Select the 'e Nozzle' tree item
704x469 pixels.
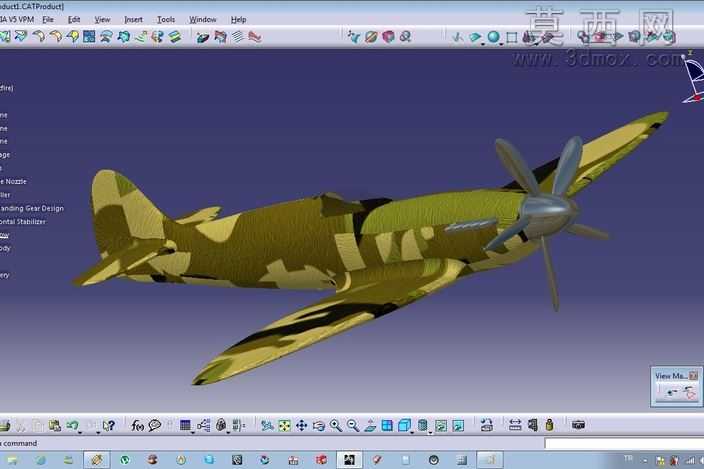(x=13, y=181)
